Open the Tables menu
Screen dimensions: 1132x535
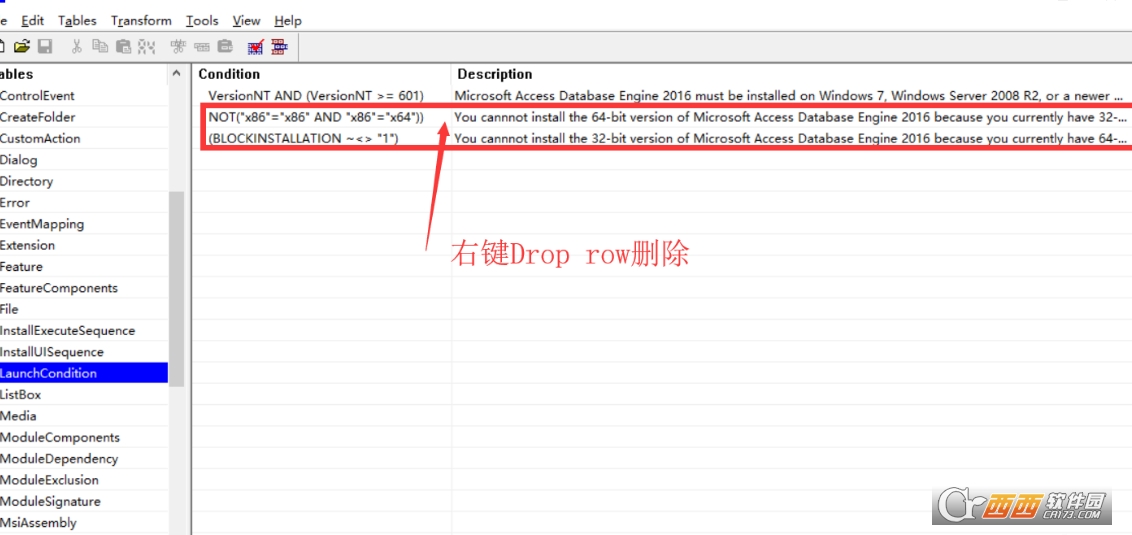(x=77, y=21)
